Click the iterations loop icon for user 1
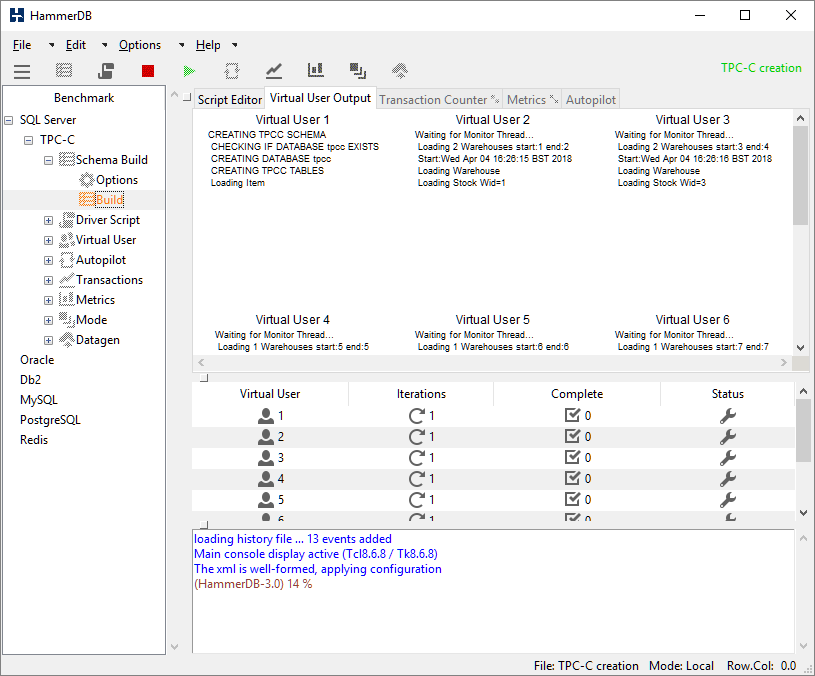 [x=417, y=416]
